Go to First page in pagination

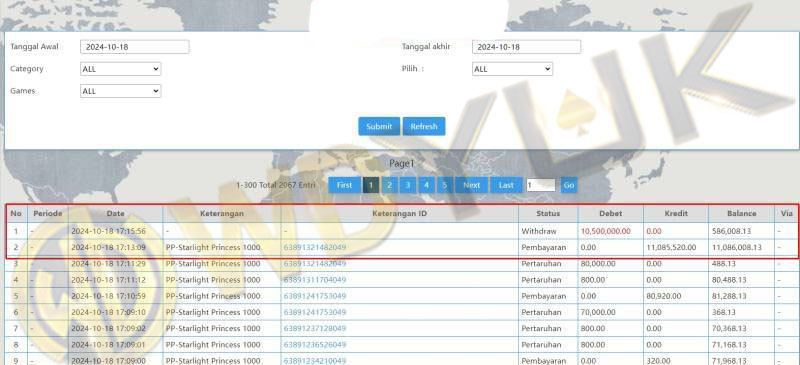click(344, 185)
